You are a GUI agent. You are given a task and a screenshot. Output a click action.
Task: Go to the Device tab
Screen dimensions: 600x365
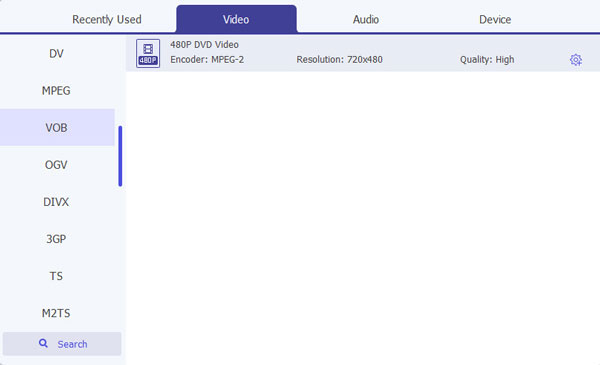click(x=495, y=20)
